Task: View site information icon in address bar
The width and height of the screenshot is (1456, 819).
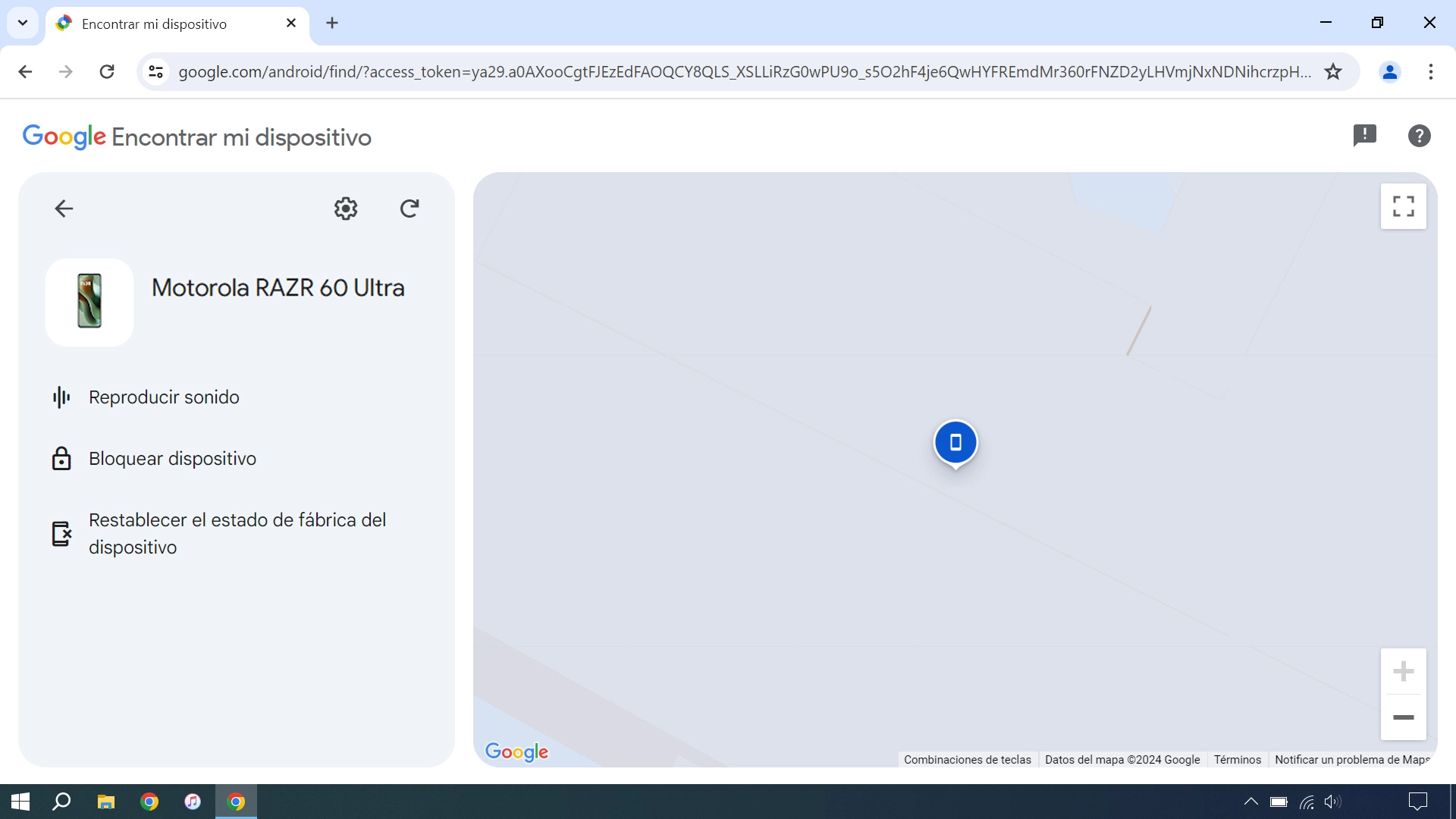Action: pos(155,72)
